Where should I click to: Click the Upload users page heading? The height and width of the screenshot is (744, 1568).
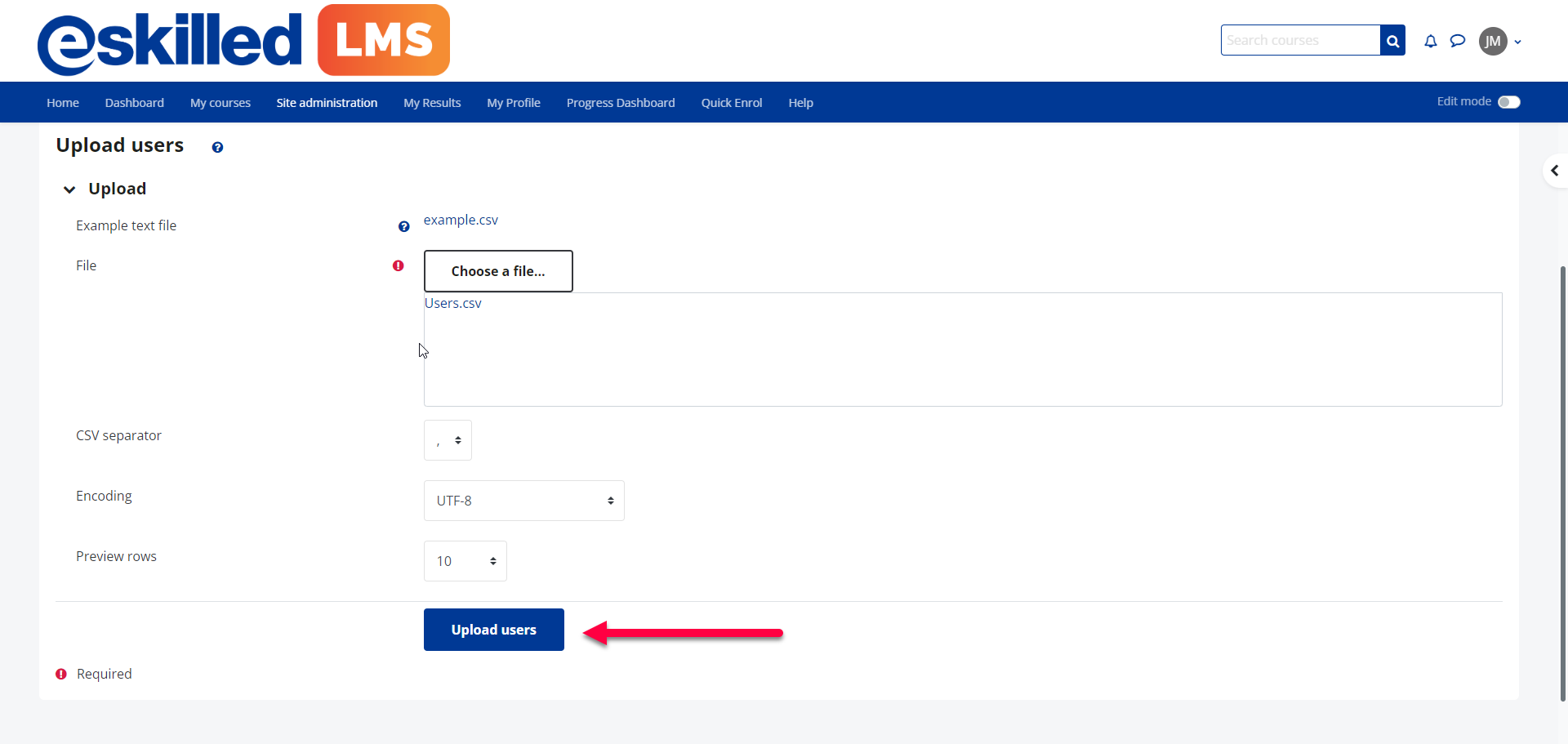tap(120, 145)
